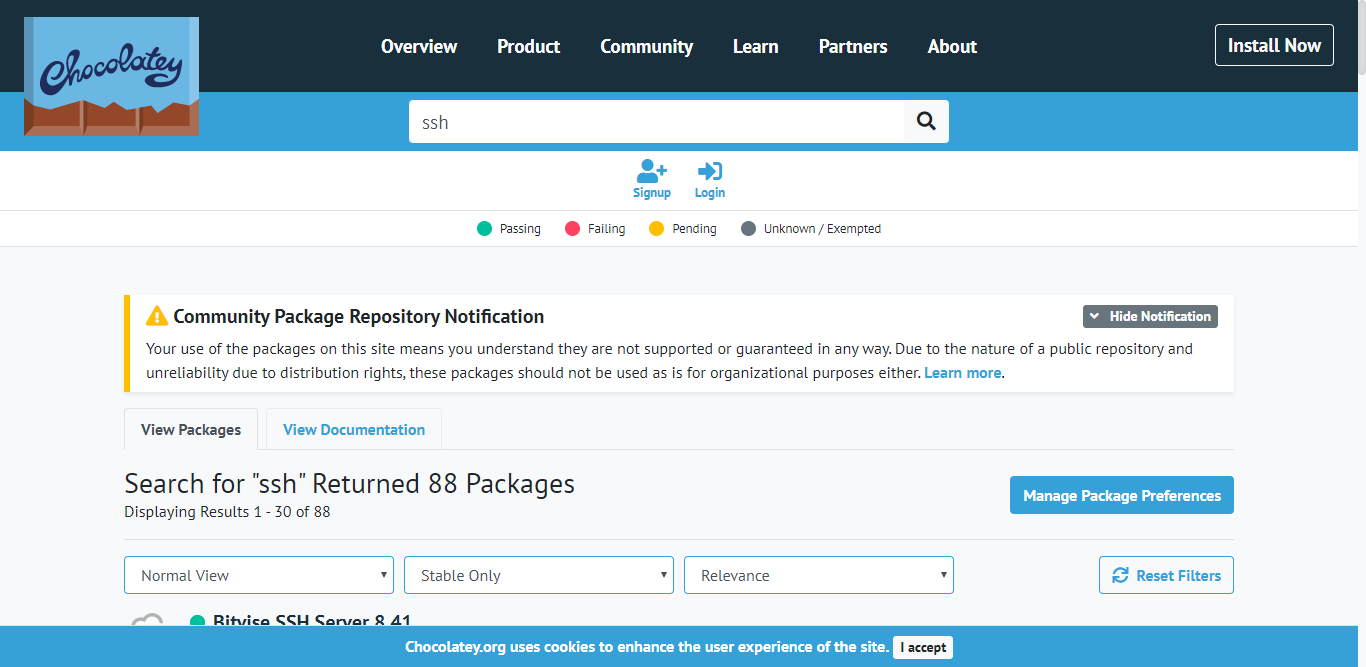Click the magnifier search button

pyautogui.click(x=926, y=122)
